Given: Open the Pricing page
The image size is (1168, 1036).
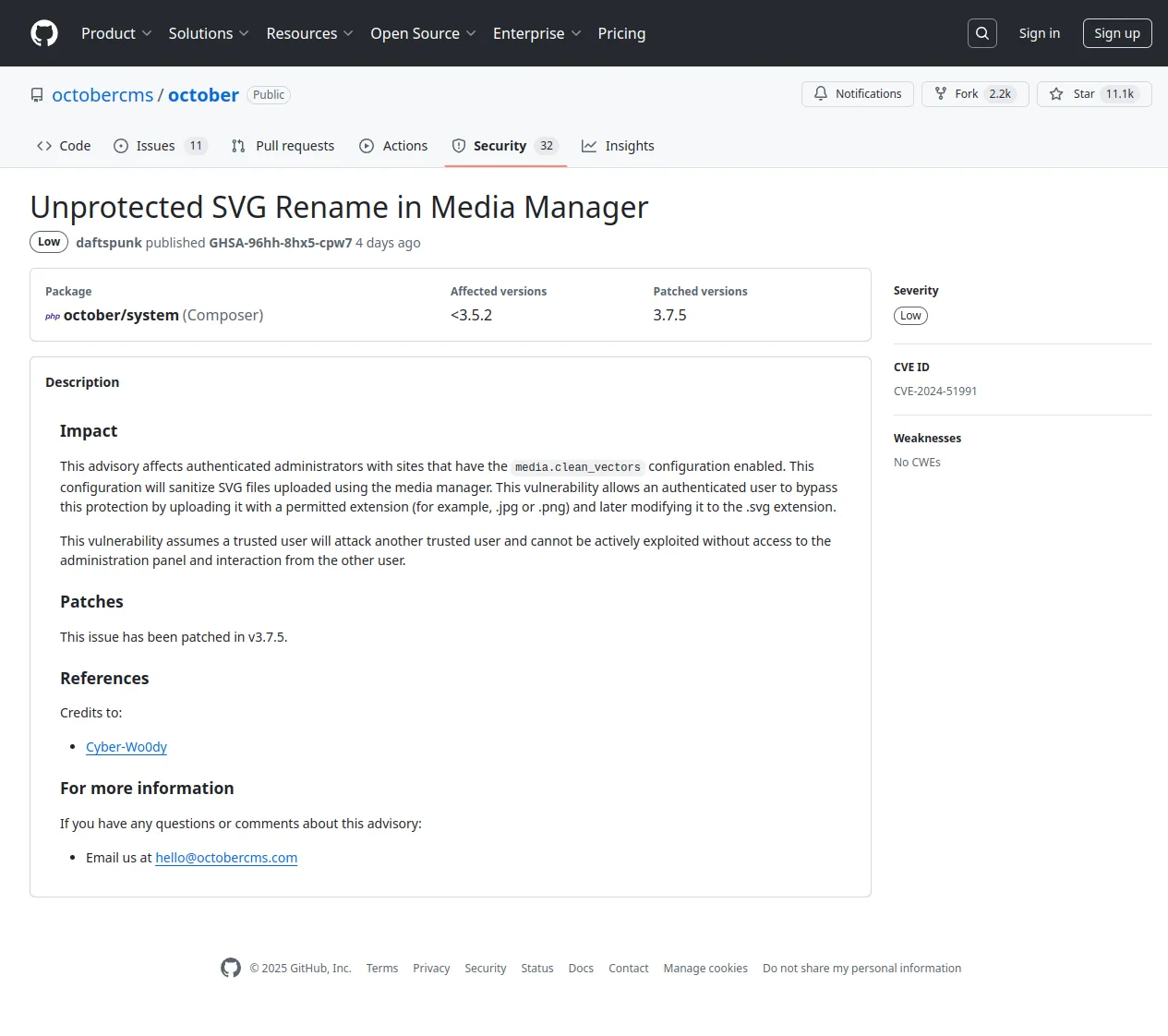Looking at the screenshot, I should click(621, 33).
